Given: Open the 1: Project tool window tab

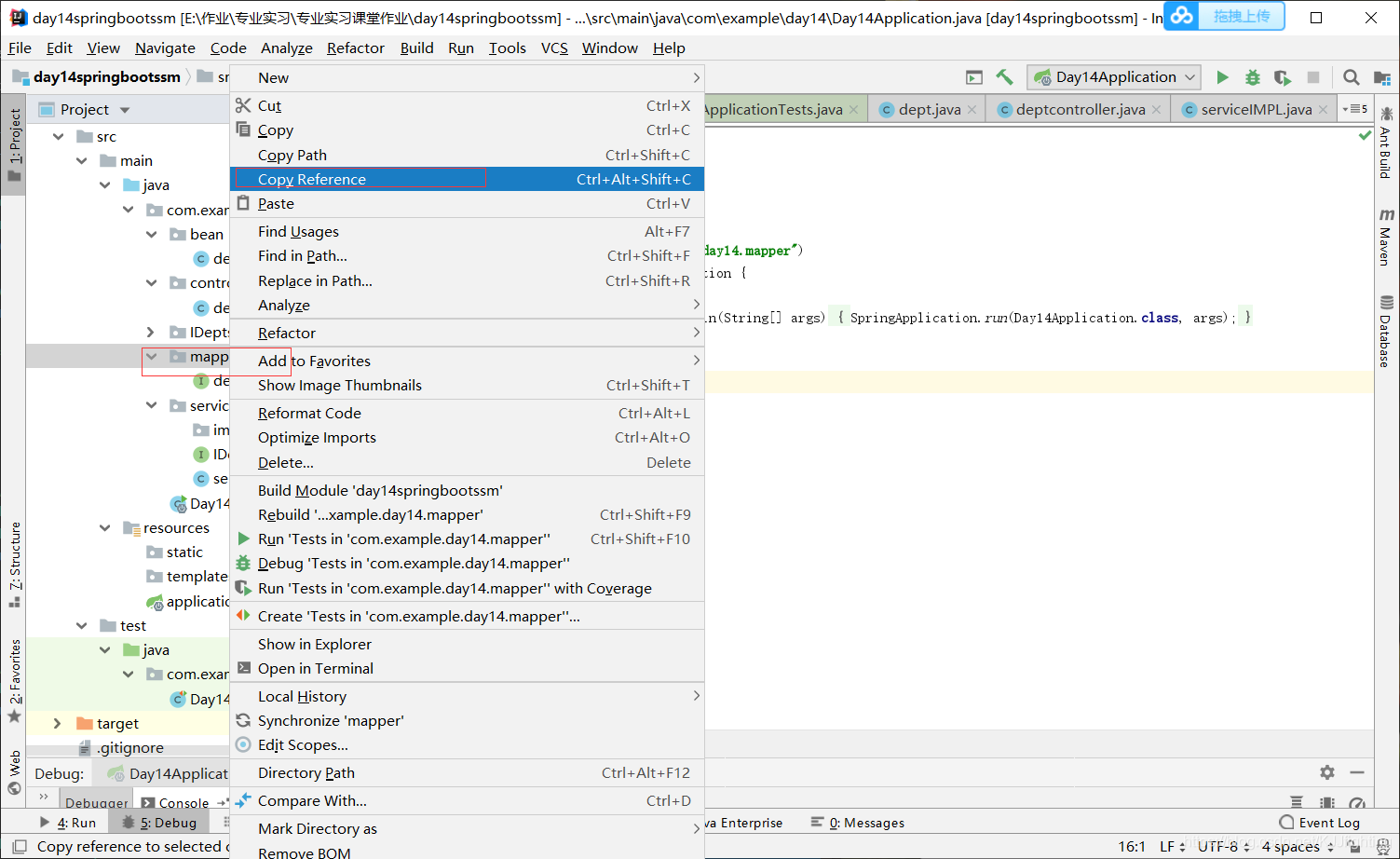Looking at the screenshot, I should (x=14, y=144).
